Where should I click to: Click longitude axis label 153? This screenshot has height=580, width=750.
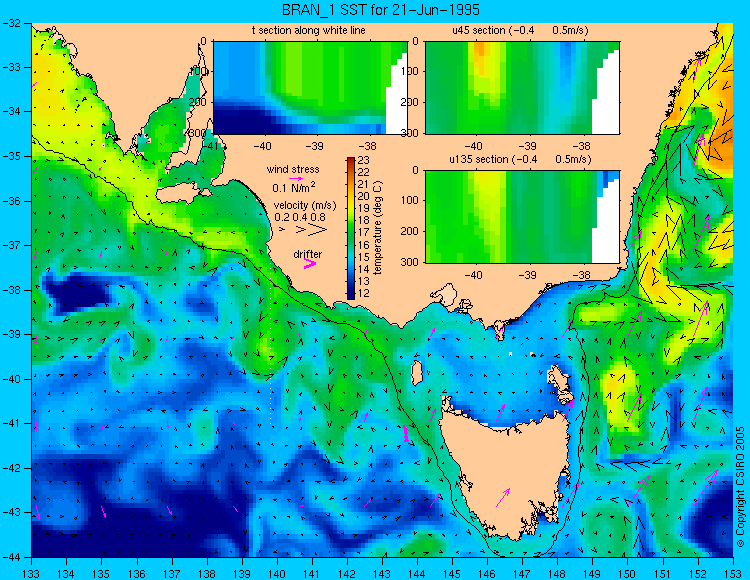[x=733, y=573]
